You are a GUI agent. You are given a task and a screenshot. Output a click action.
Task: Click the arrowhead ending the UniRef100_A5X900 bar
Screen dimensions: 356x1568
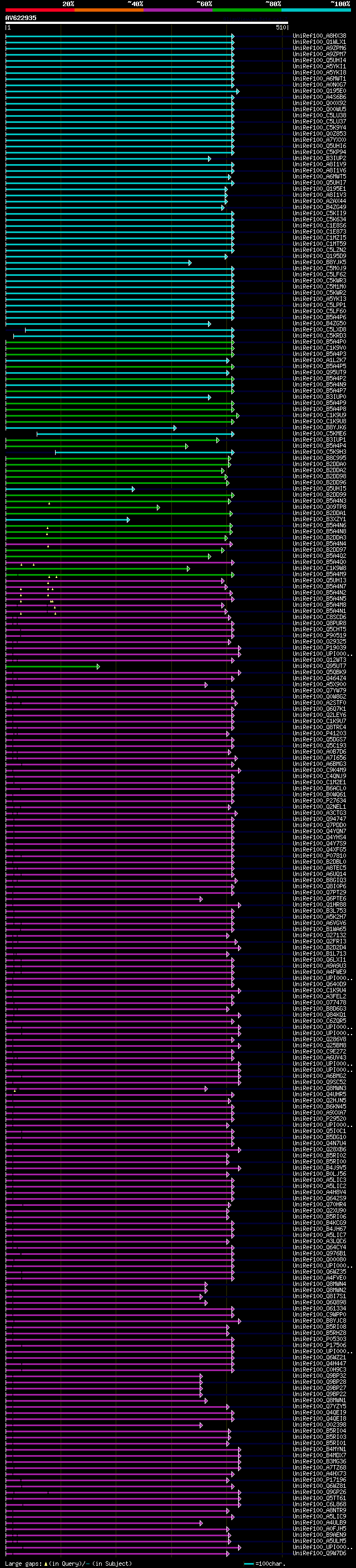coord(206,685)
